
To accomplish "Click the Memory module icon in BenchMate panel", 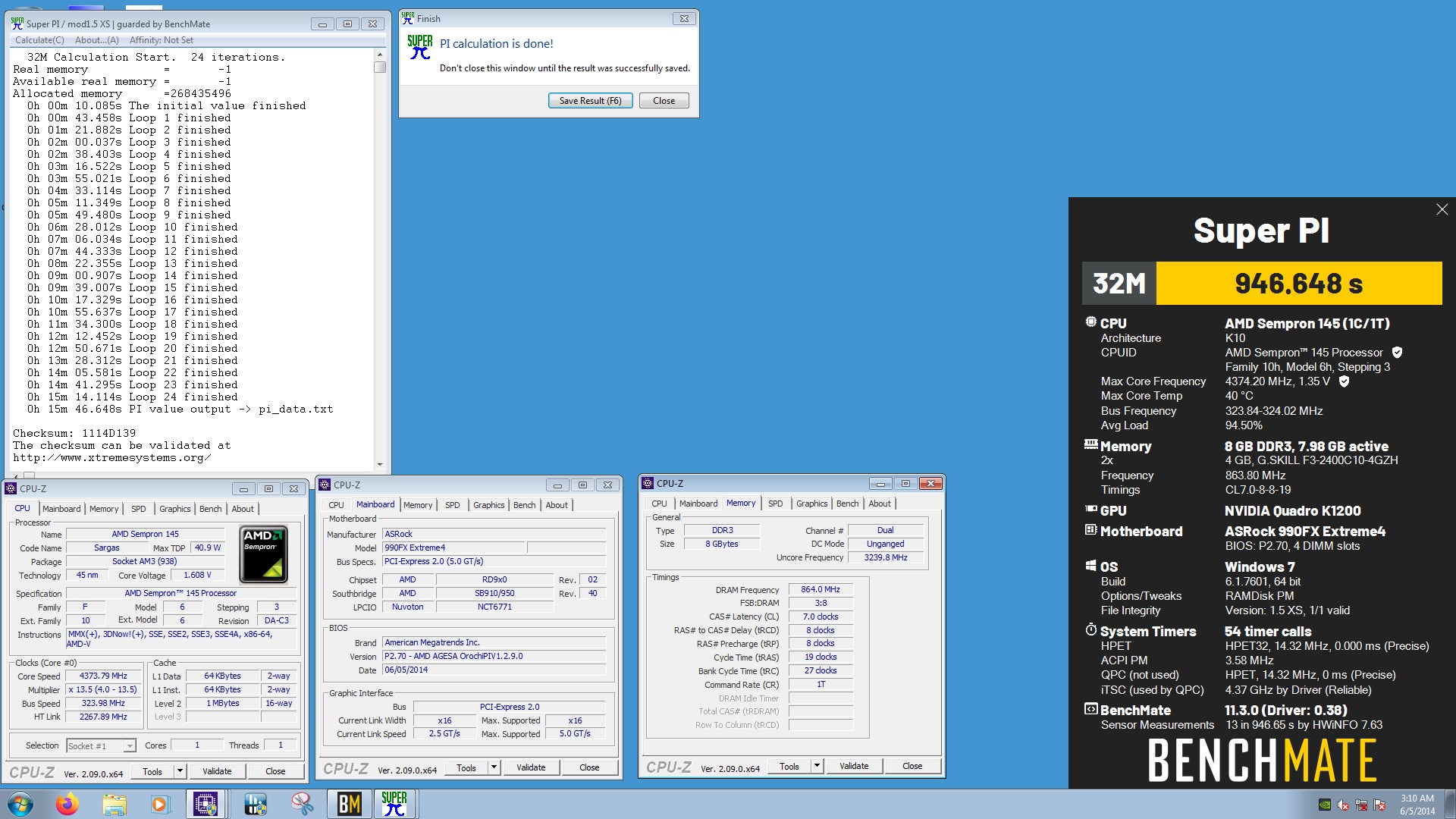I will [1090, 445].
